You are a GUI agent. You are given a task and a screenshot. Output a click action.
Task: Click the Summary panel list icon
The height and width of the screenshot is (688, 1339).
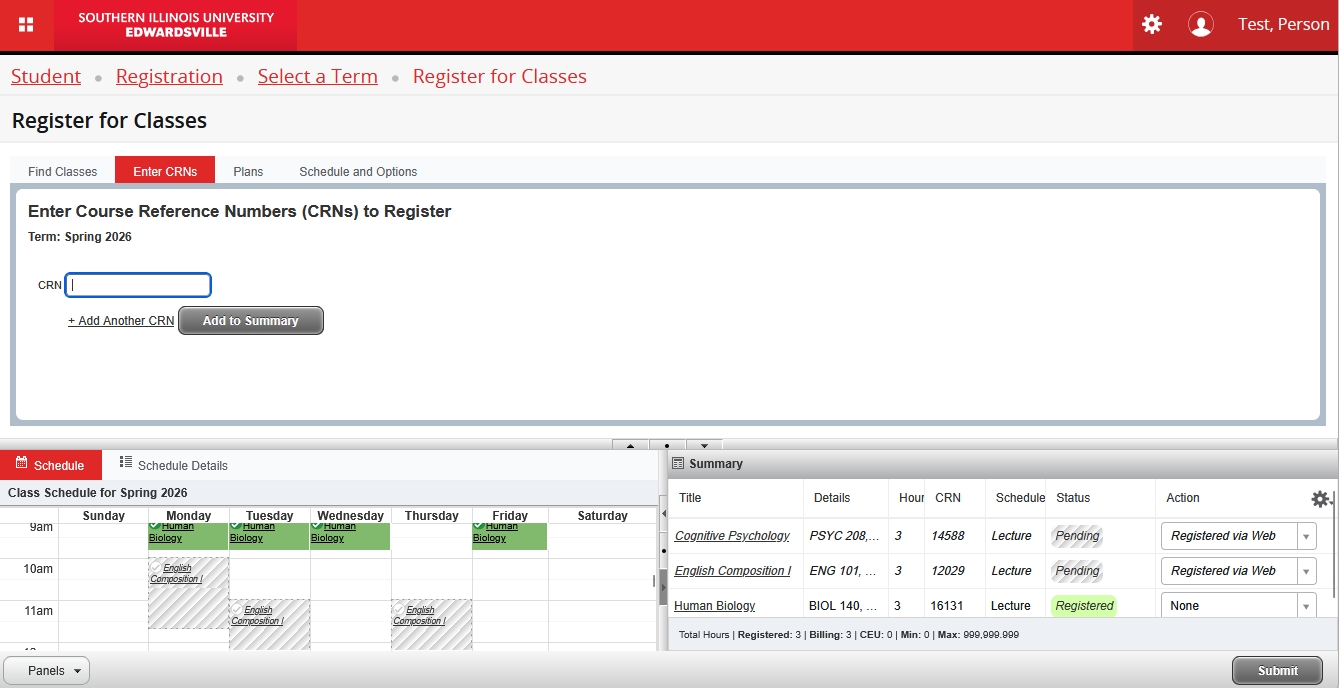[678, 464]
